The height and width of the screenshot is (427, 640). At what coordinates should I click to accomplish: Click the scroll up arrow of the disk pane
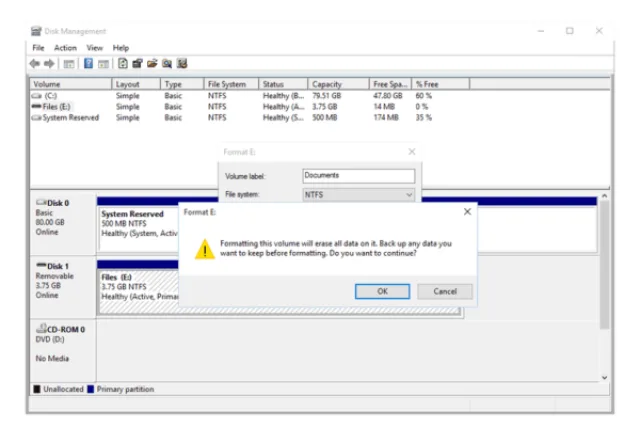click(604, 196)
